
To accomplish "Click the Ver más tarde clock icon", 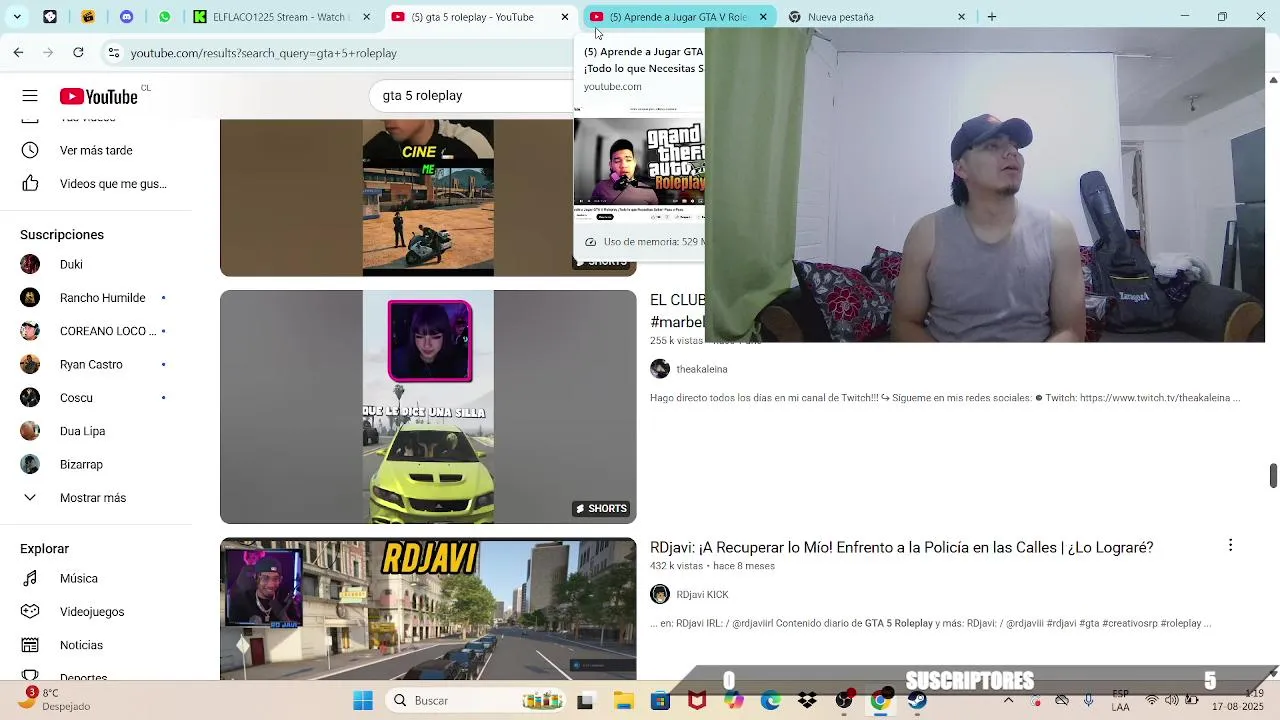I will tap(30, 150).
